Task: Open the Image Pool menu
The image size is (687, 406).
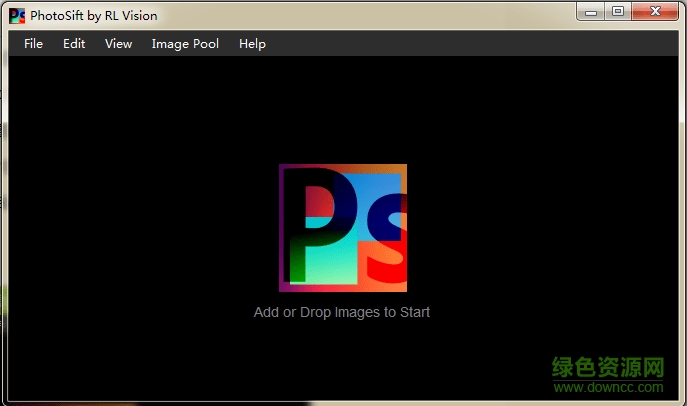Action: pos(185,44)
